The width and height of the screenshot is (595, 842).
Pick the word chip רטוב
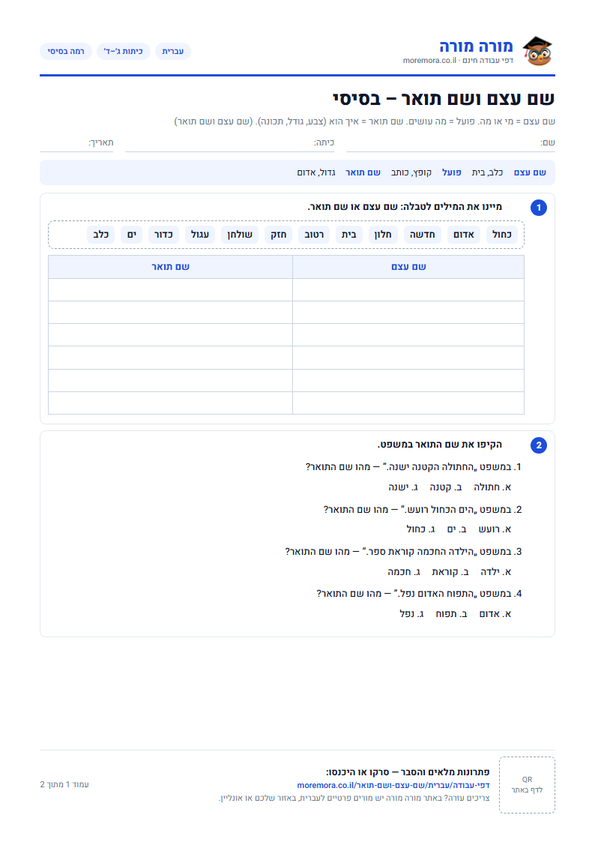pos(314,235)
